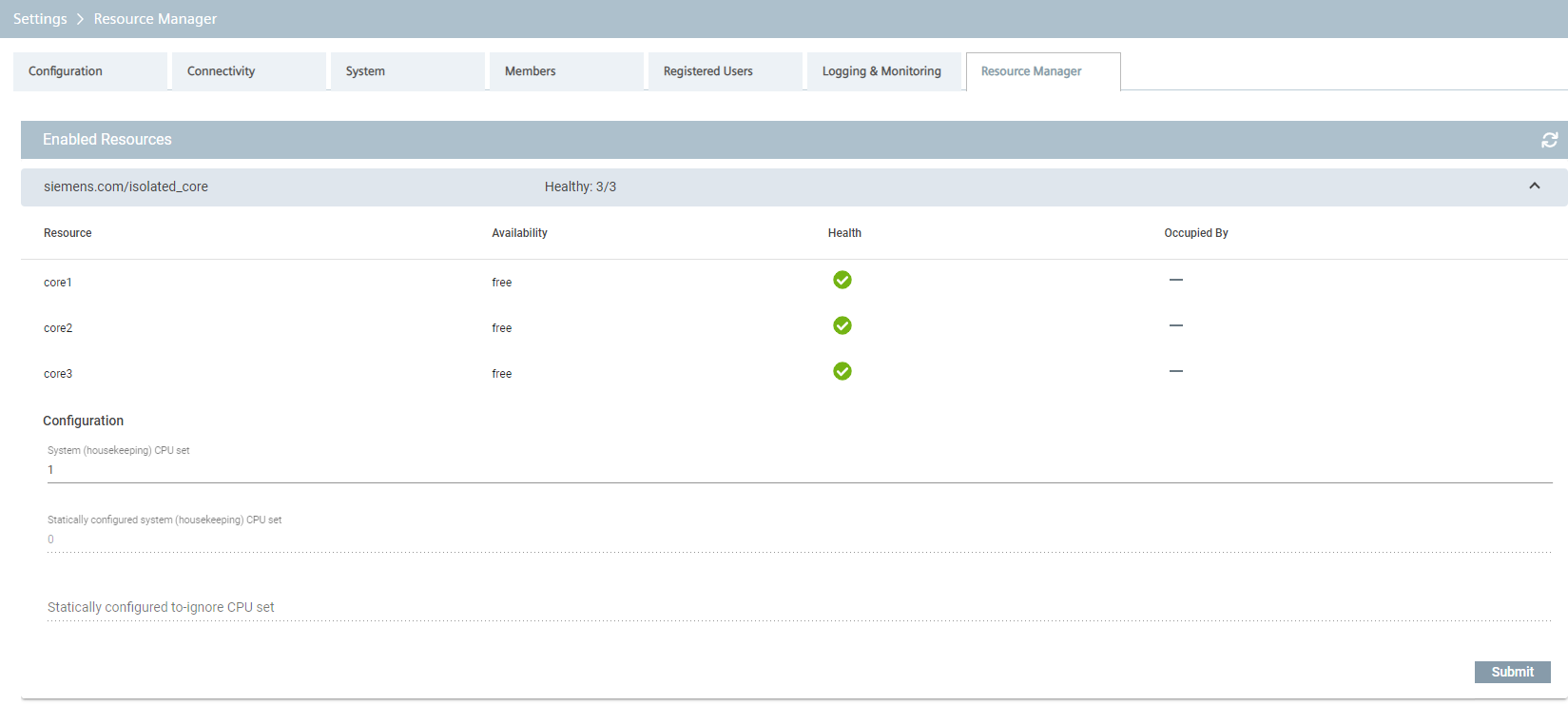Image resolution: width=1568 pixels, height=706 pixels.
Task: Click the core1 occupied-by dash
Action: click(x=1175, y=280)
